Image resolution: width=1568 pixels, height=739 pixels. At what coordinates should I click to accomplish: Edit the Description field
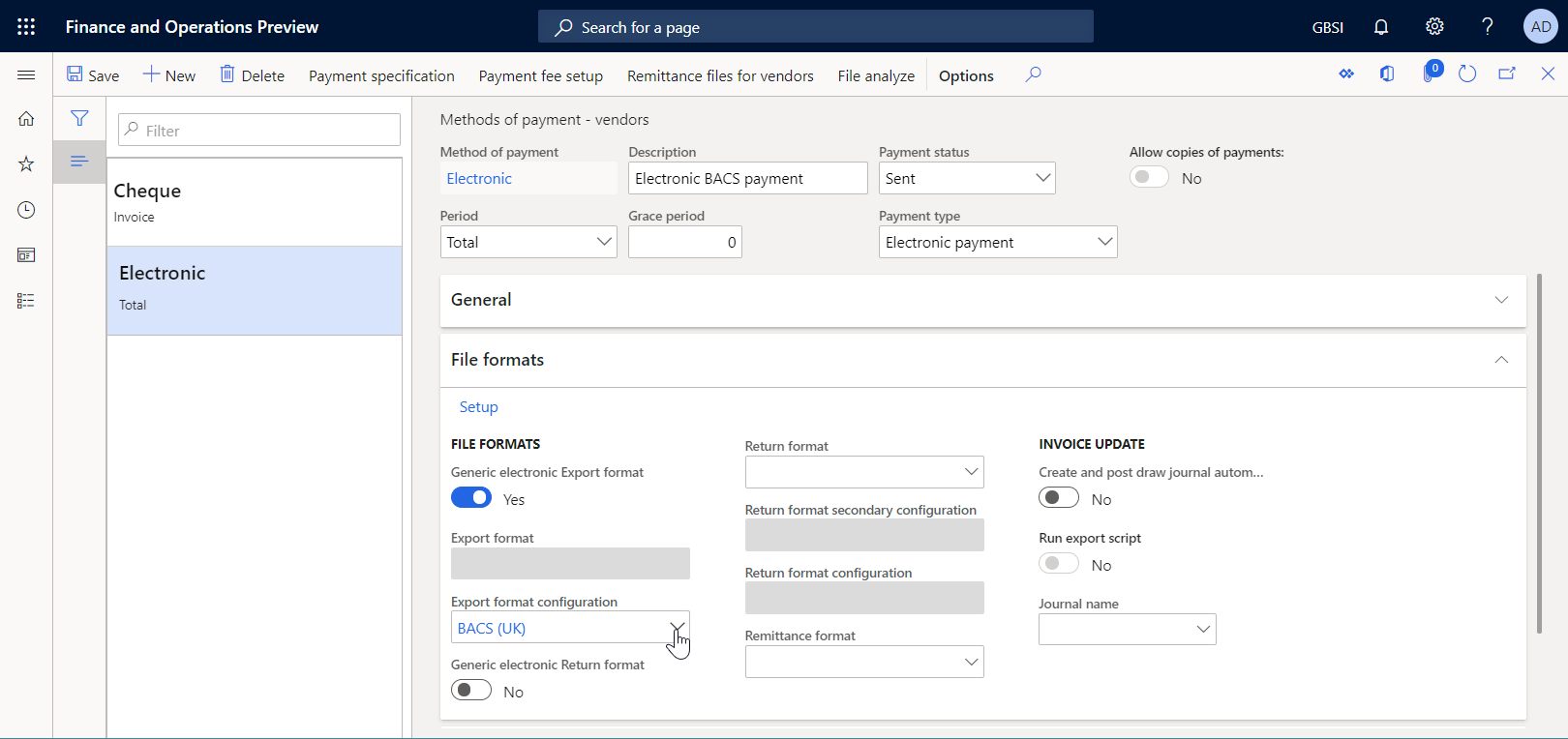click(x=748, y=178)
